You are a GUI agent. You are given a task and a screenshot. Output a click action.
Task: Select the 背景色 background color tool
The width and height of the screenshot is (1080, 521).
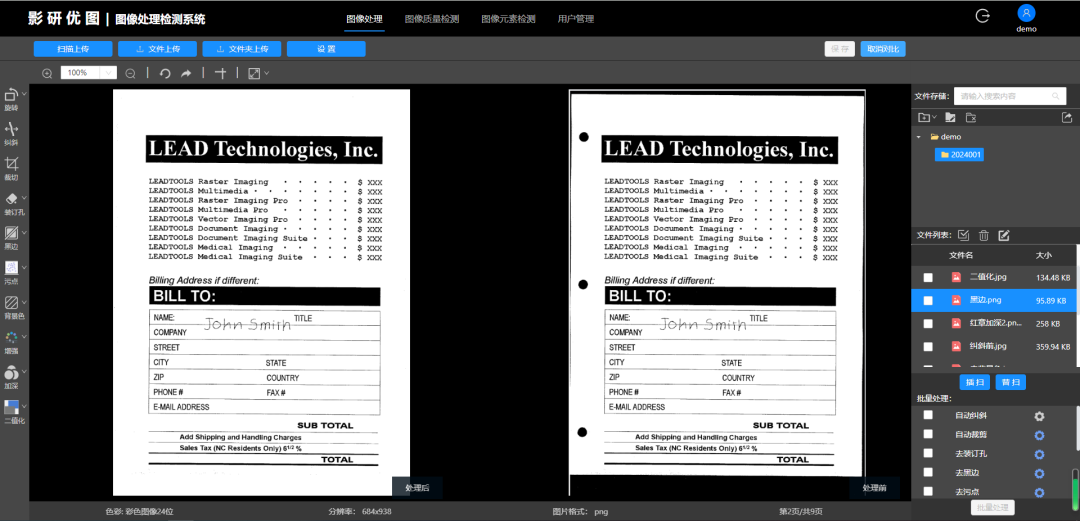11,303
